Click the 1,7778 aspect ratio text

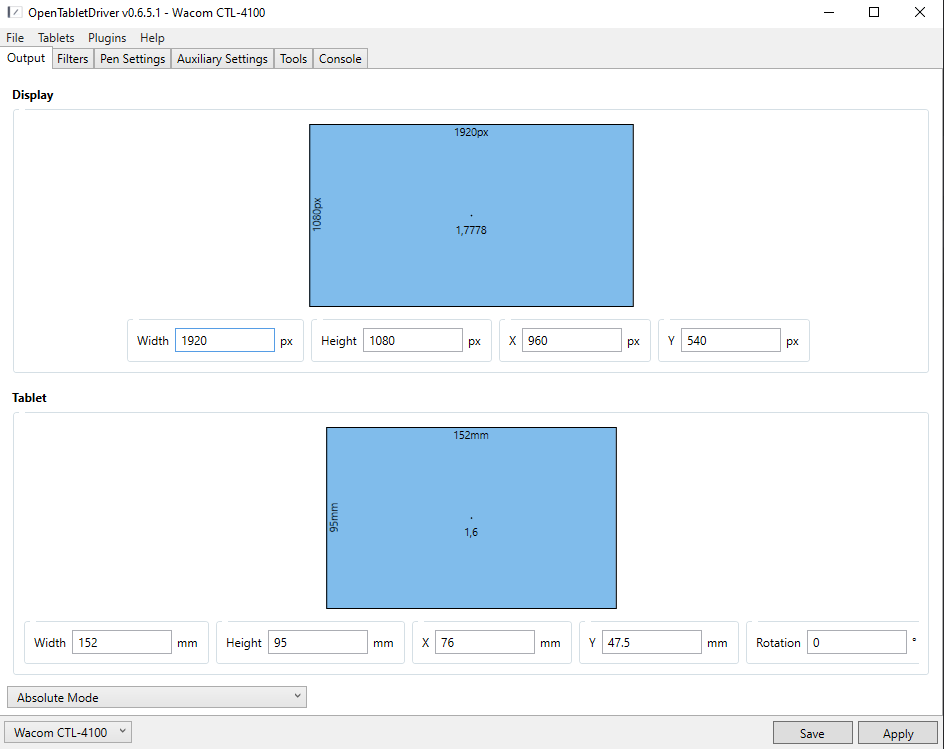(x=471, y=230)
